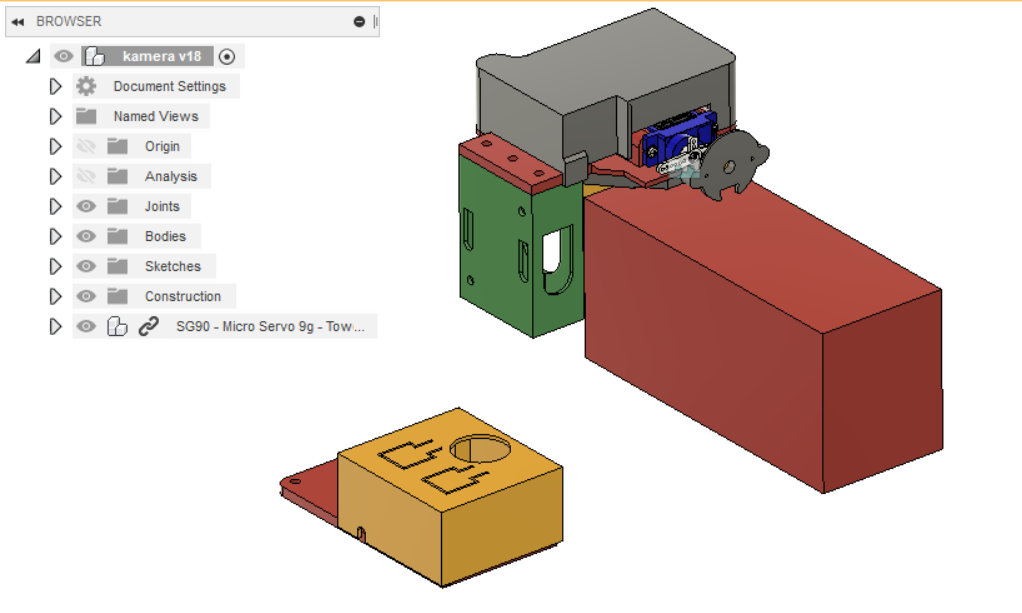Viewport: 1022px width, 613px height.
Task: Select the Analysis label
Action: pos(171,176)
